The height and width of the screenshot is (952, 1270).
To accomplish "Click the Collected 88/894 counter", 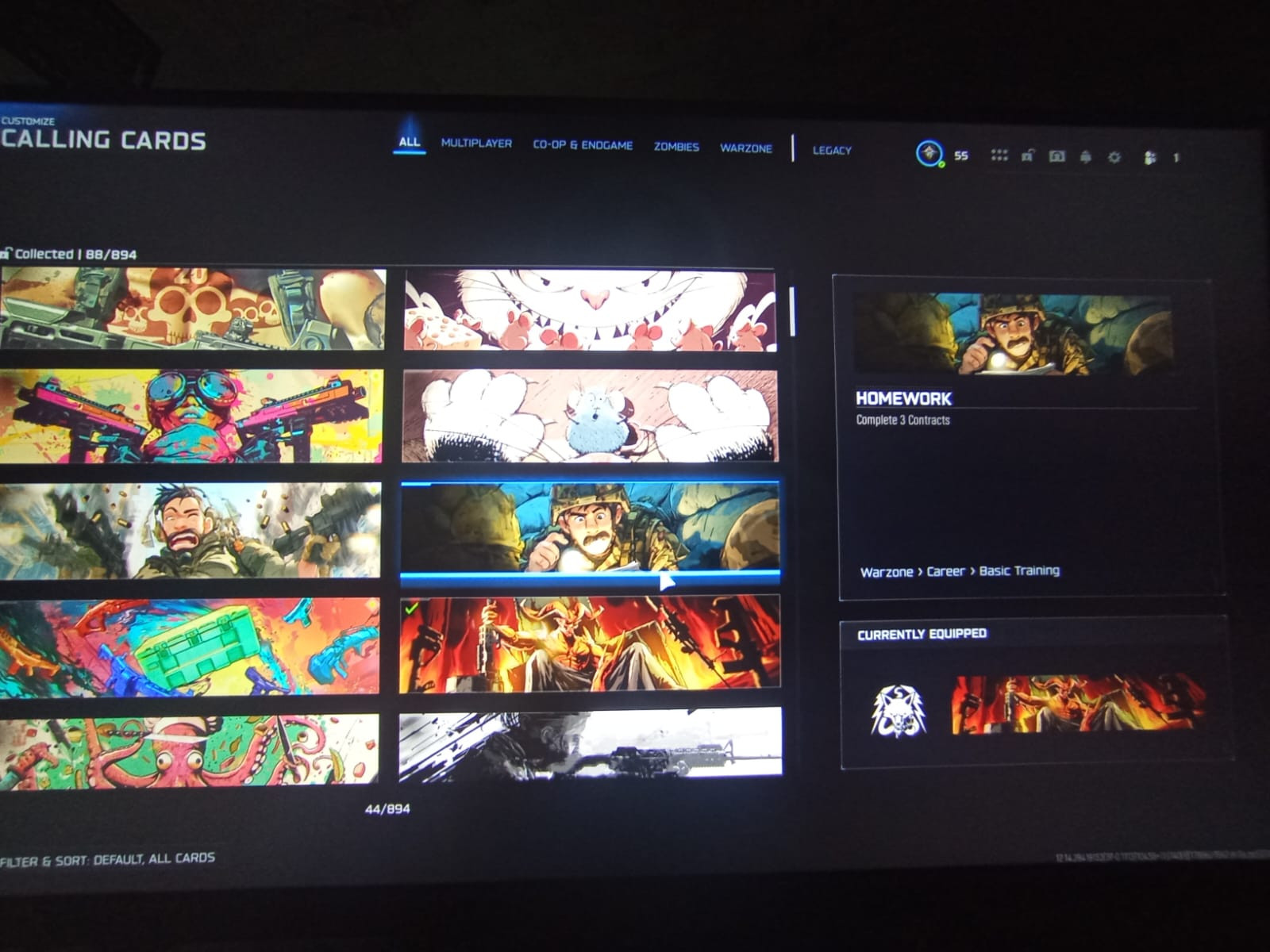I will (x=75, y=254).
